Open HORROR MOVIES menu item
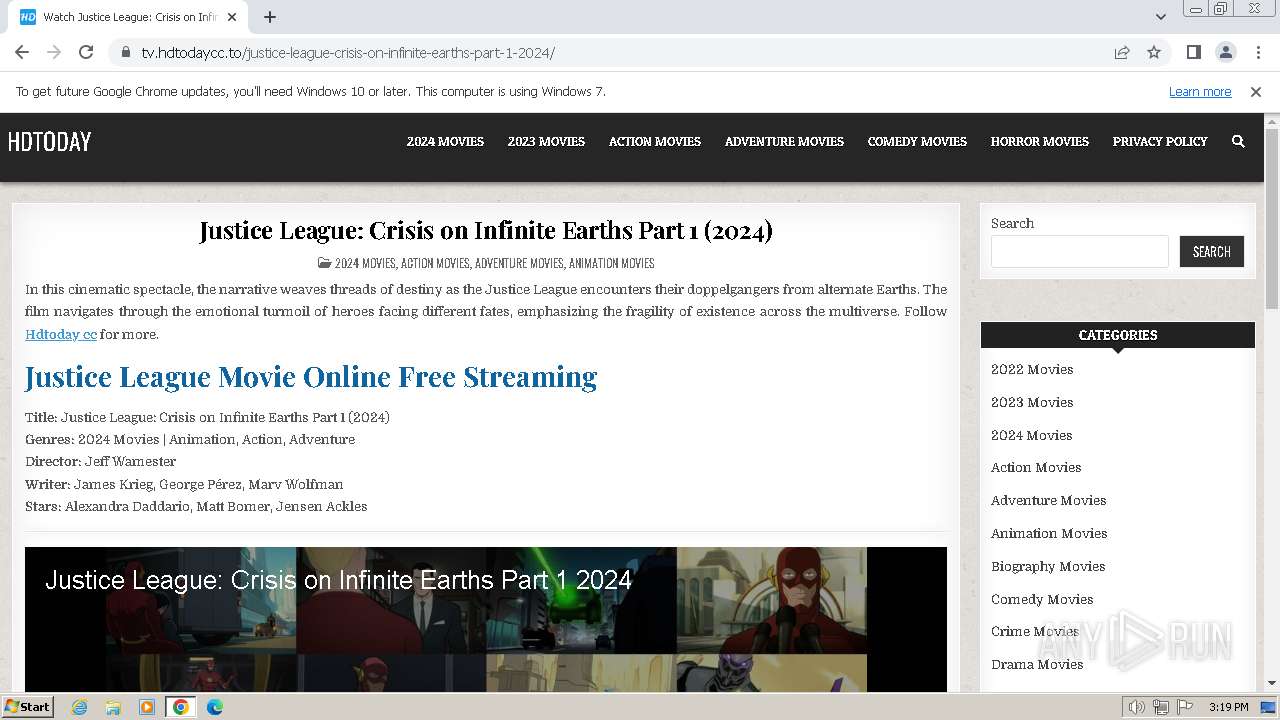1280x720 pixels. pyautogui.click(x=1040, y=141)
